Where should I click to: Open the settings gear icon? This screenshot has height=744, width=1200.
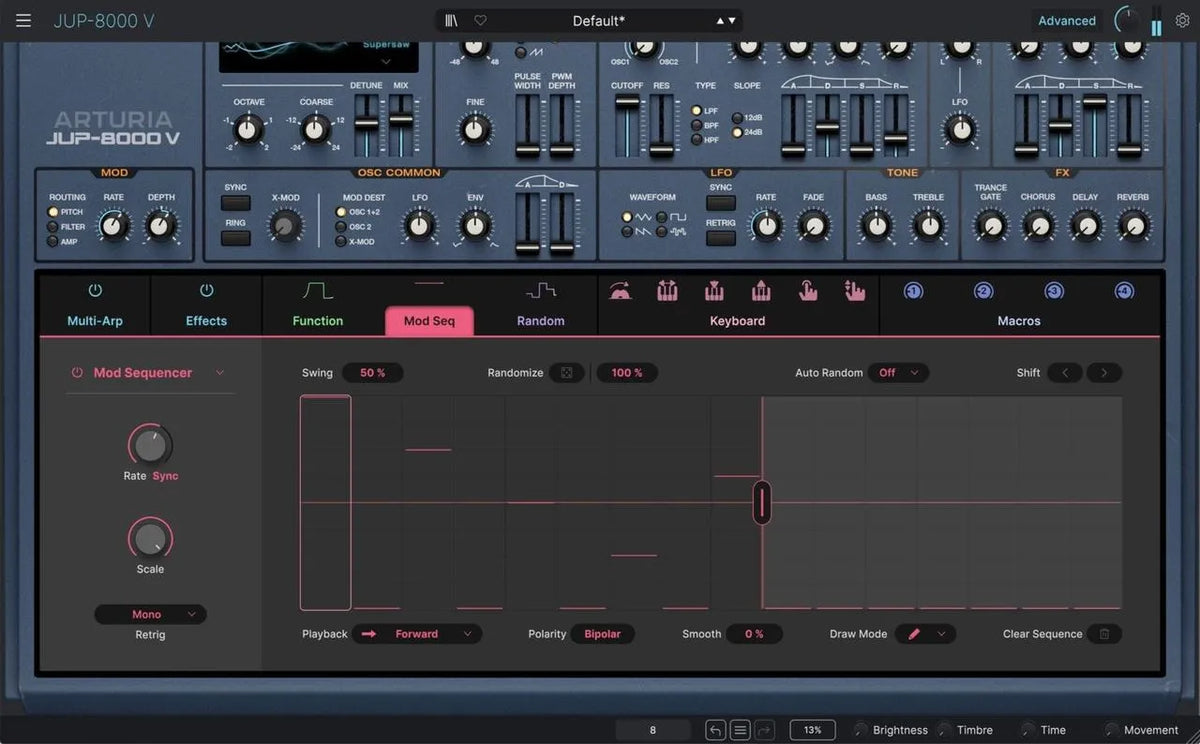1181,20
